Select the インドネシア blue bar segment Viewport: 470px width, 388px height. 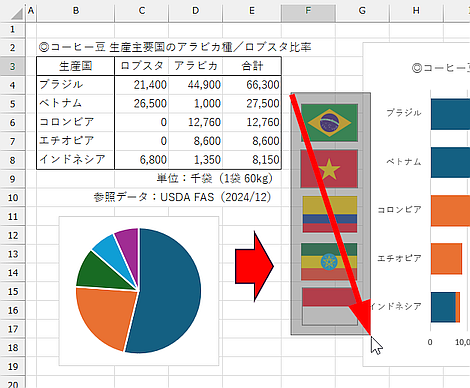[443, 307]
